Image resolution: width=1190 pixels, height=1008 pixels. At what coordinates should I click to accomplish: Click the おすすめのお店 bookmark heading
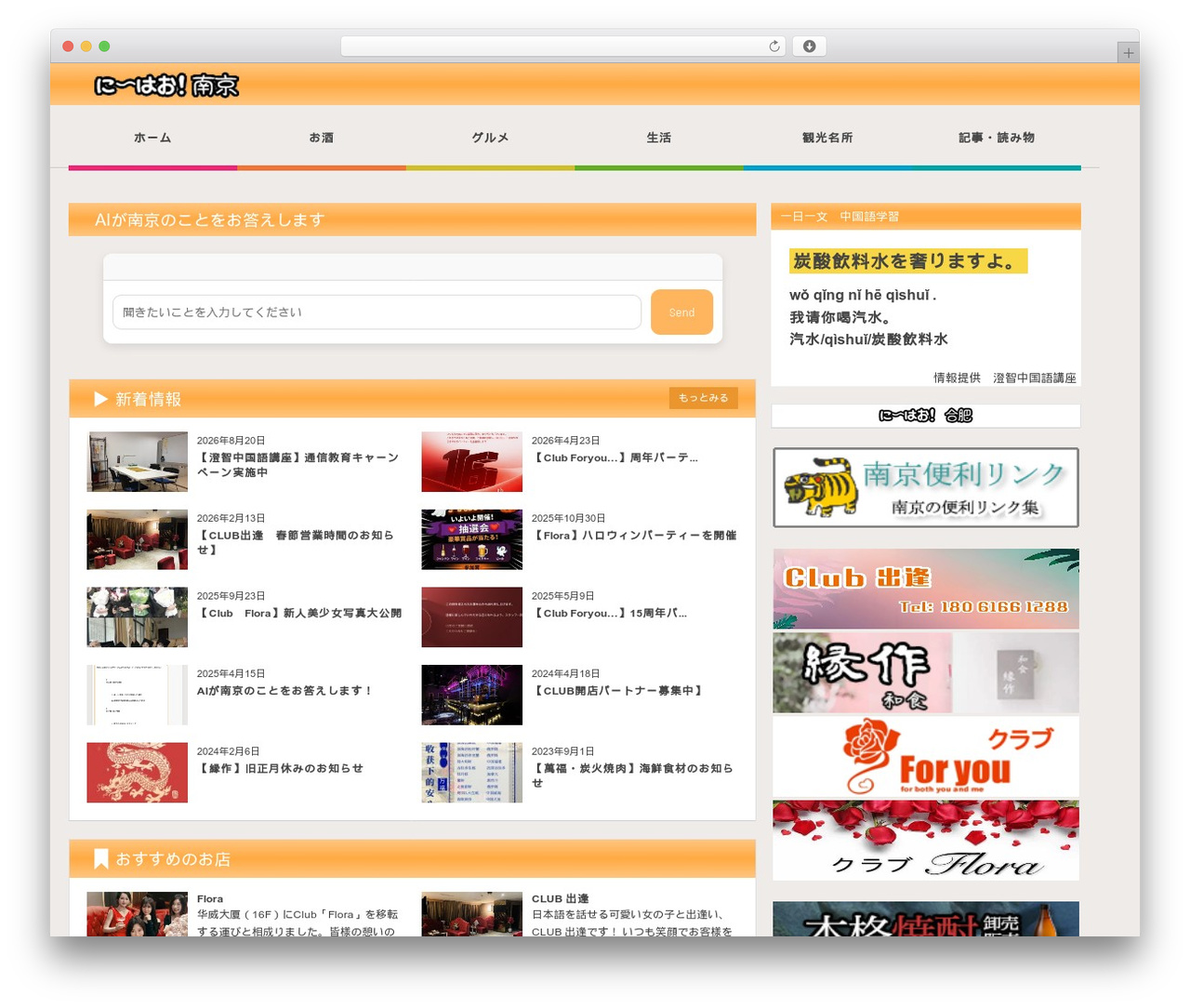click(x=163, y=859)
